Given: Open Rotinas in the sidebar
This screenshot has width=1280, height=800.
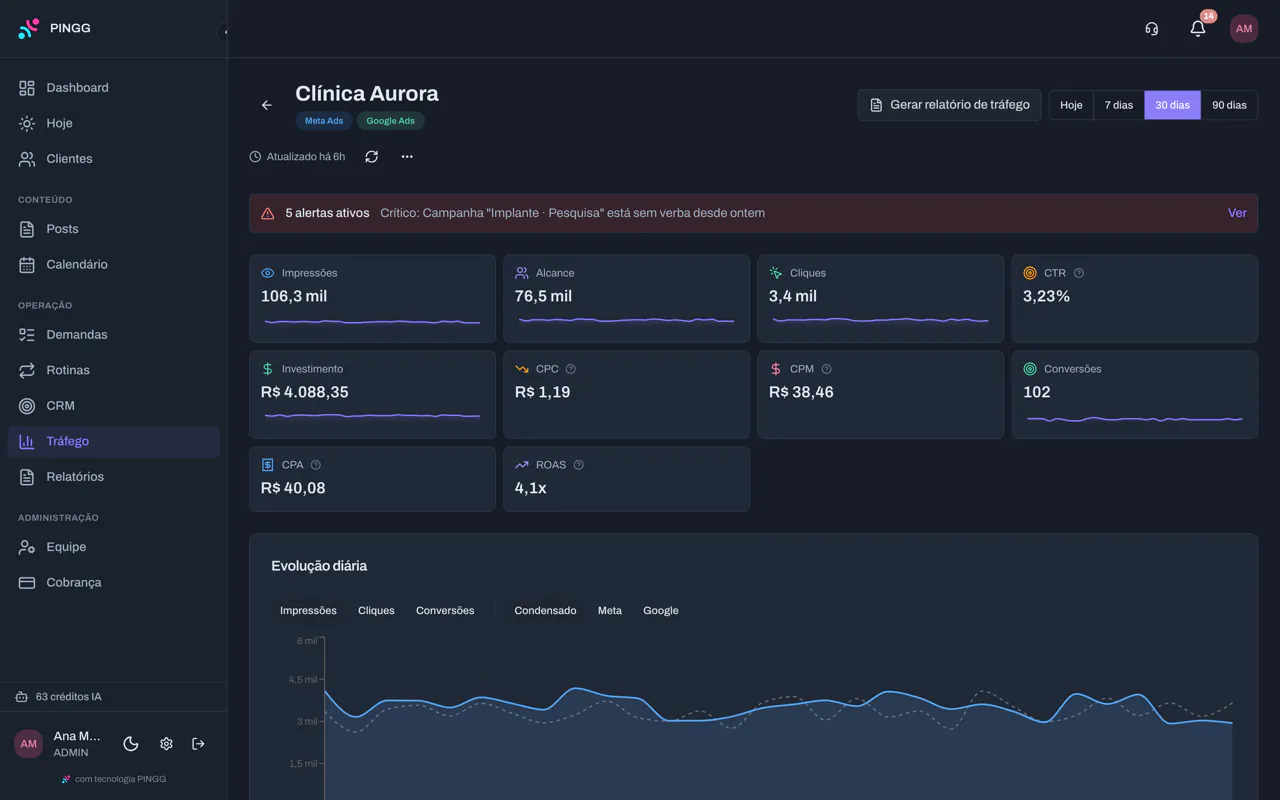Looking at the screenshot, I should click(113, 370).
